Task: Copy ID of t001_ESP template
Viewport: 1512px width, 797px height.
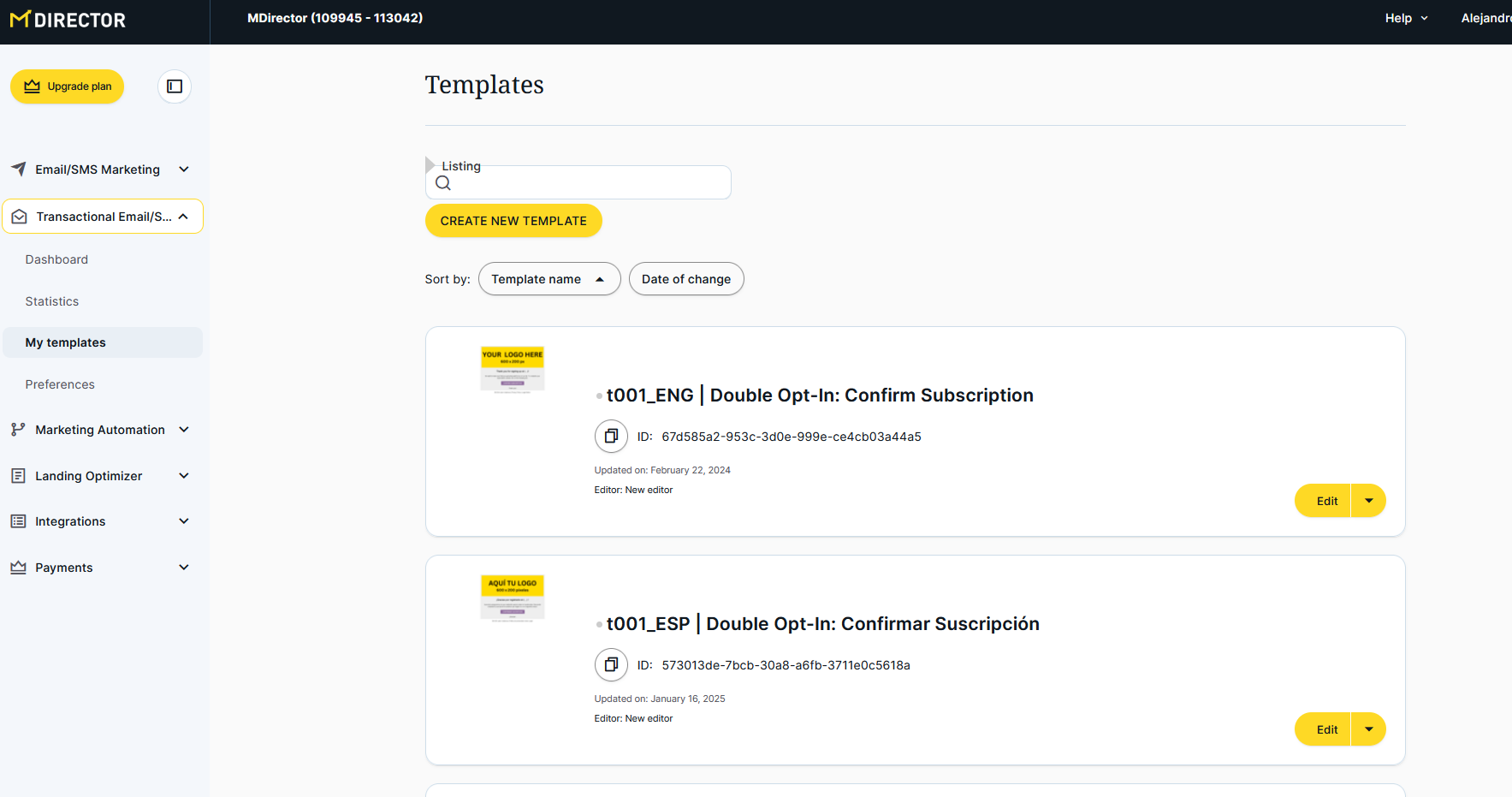Action: tap(611, 665)
